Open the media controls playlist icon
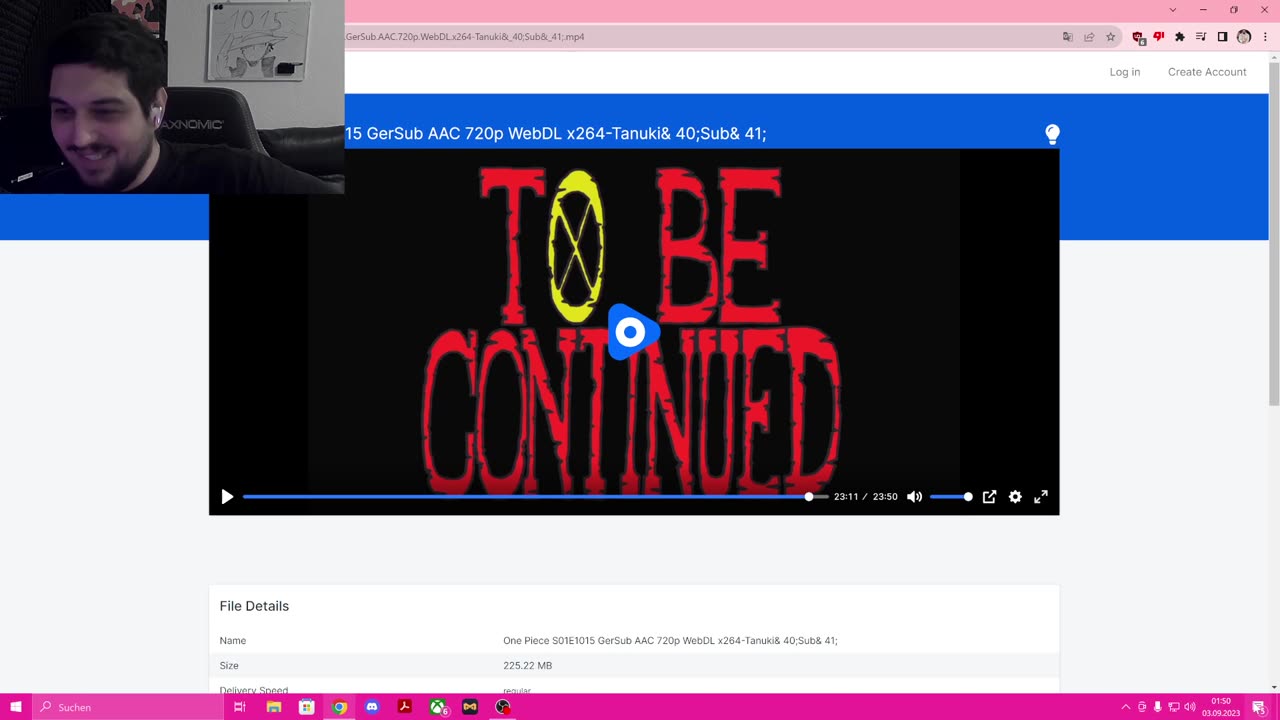Viewport: 1280px width, 720px height. [1201, 37]
